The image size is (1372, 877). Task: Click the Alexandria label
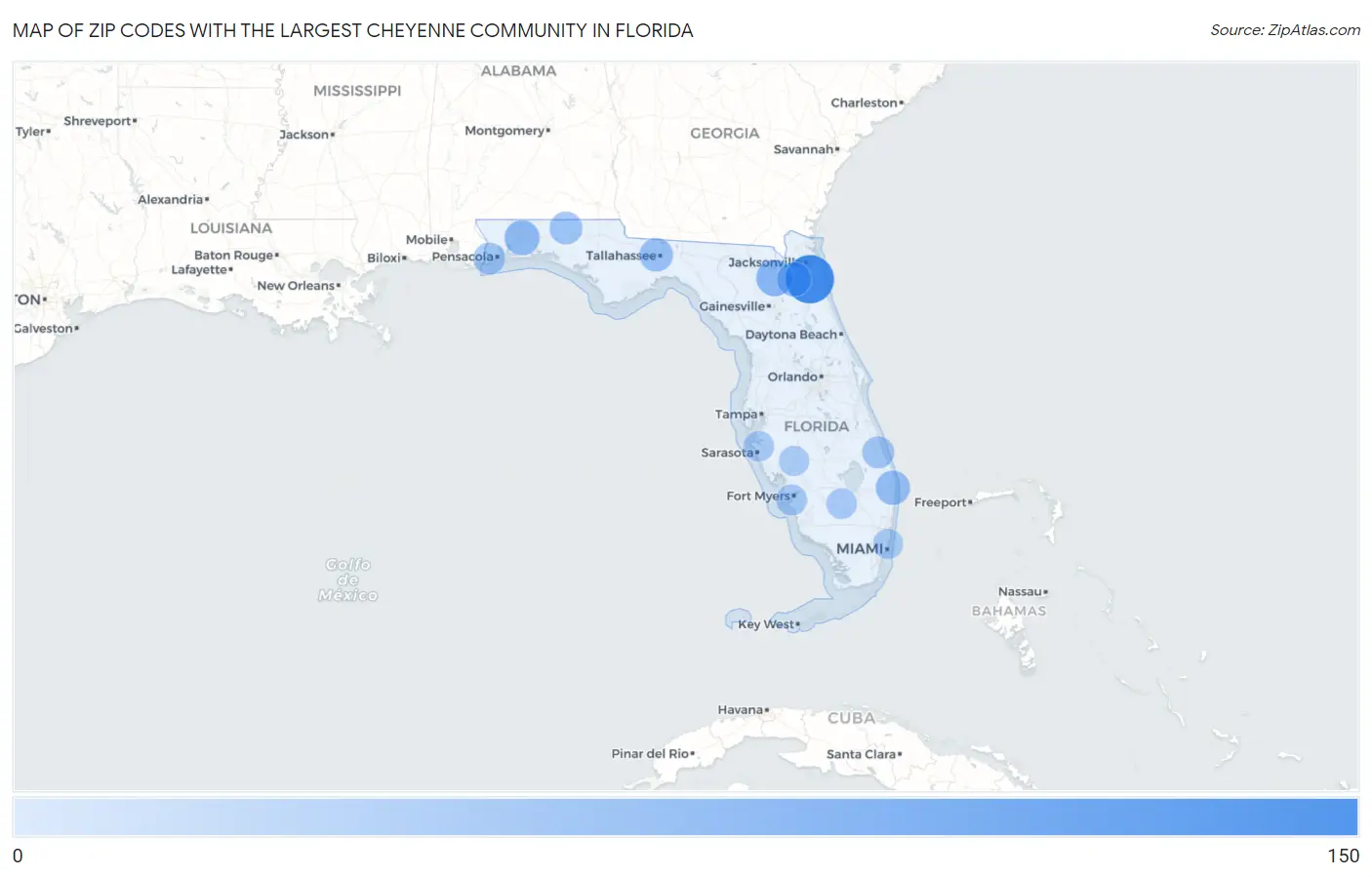coord(170,200)
